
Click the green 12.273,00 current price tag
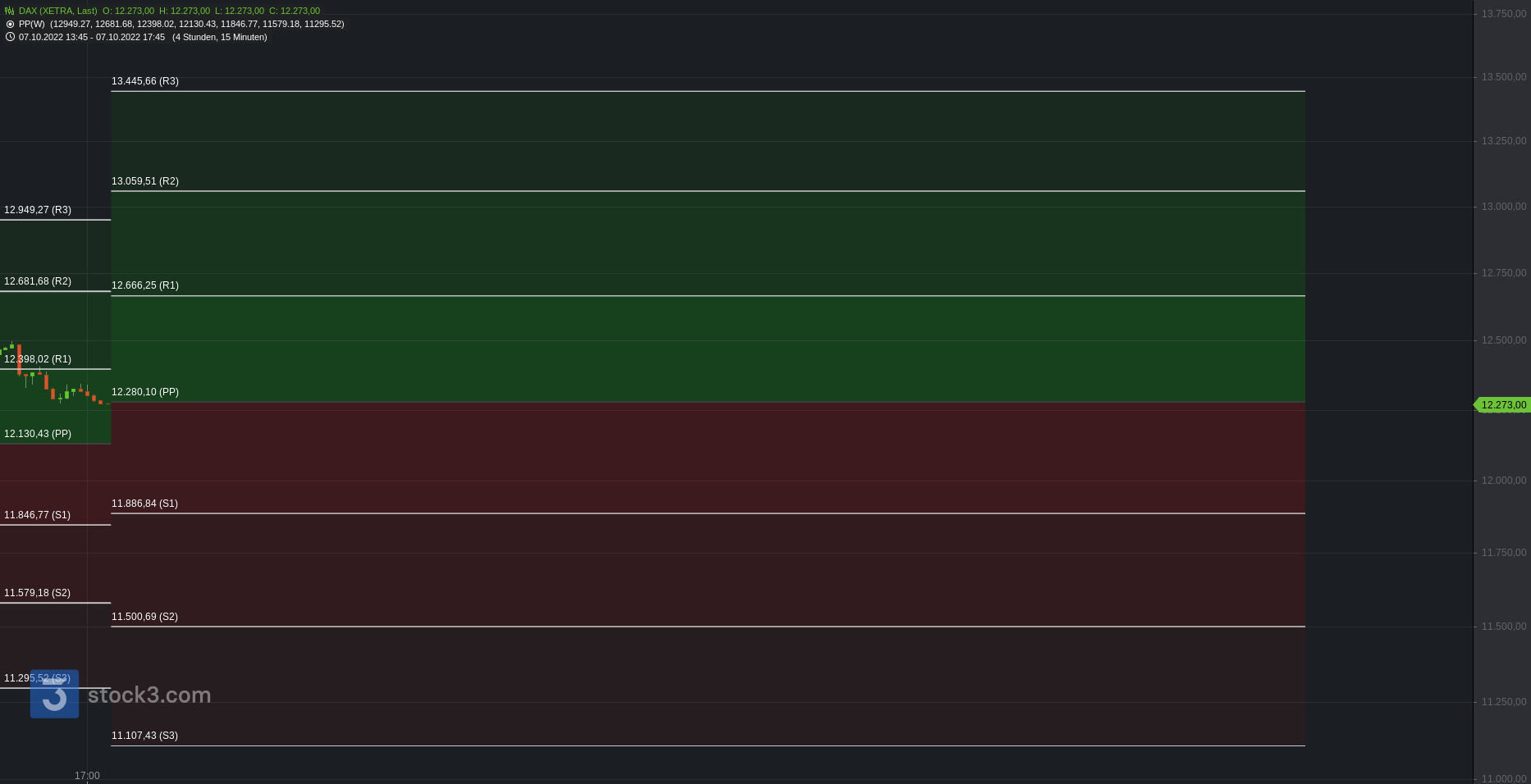pos(1503,405)
